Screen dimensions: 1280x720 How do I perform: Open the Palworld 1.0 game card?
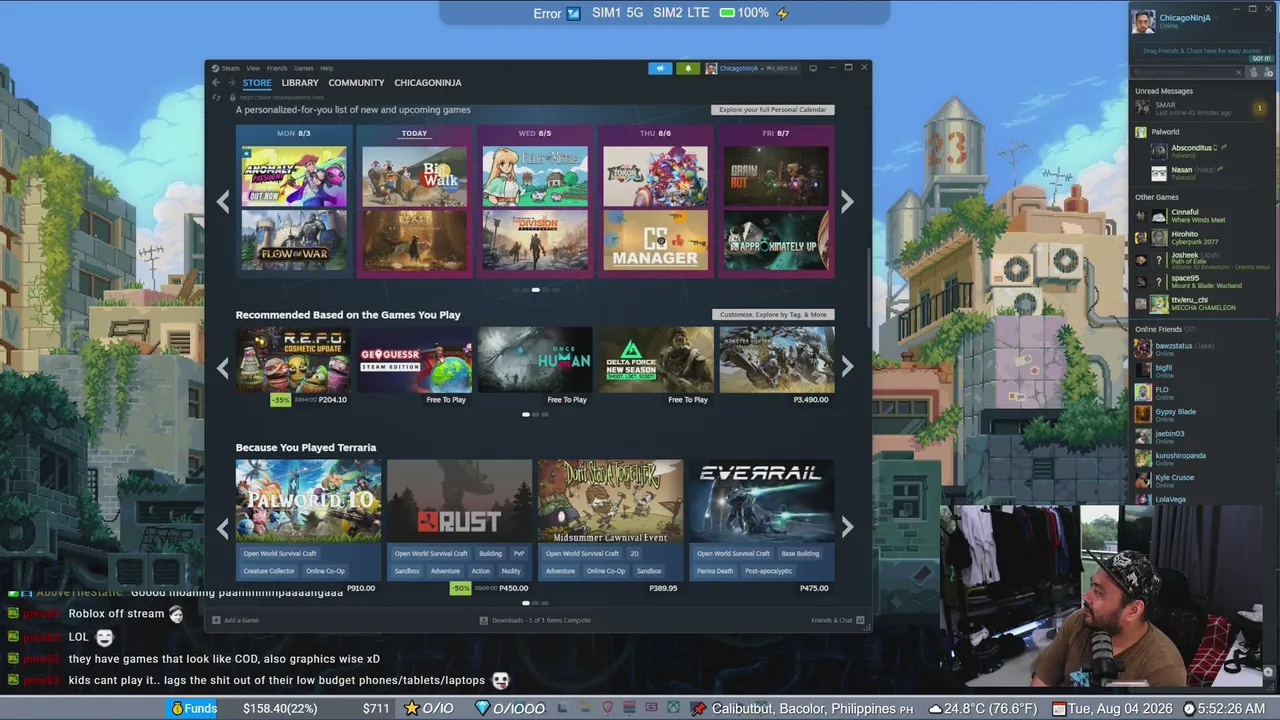(x=308, y=520)
